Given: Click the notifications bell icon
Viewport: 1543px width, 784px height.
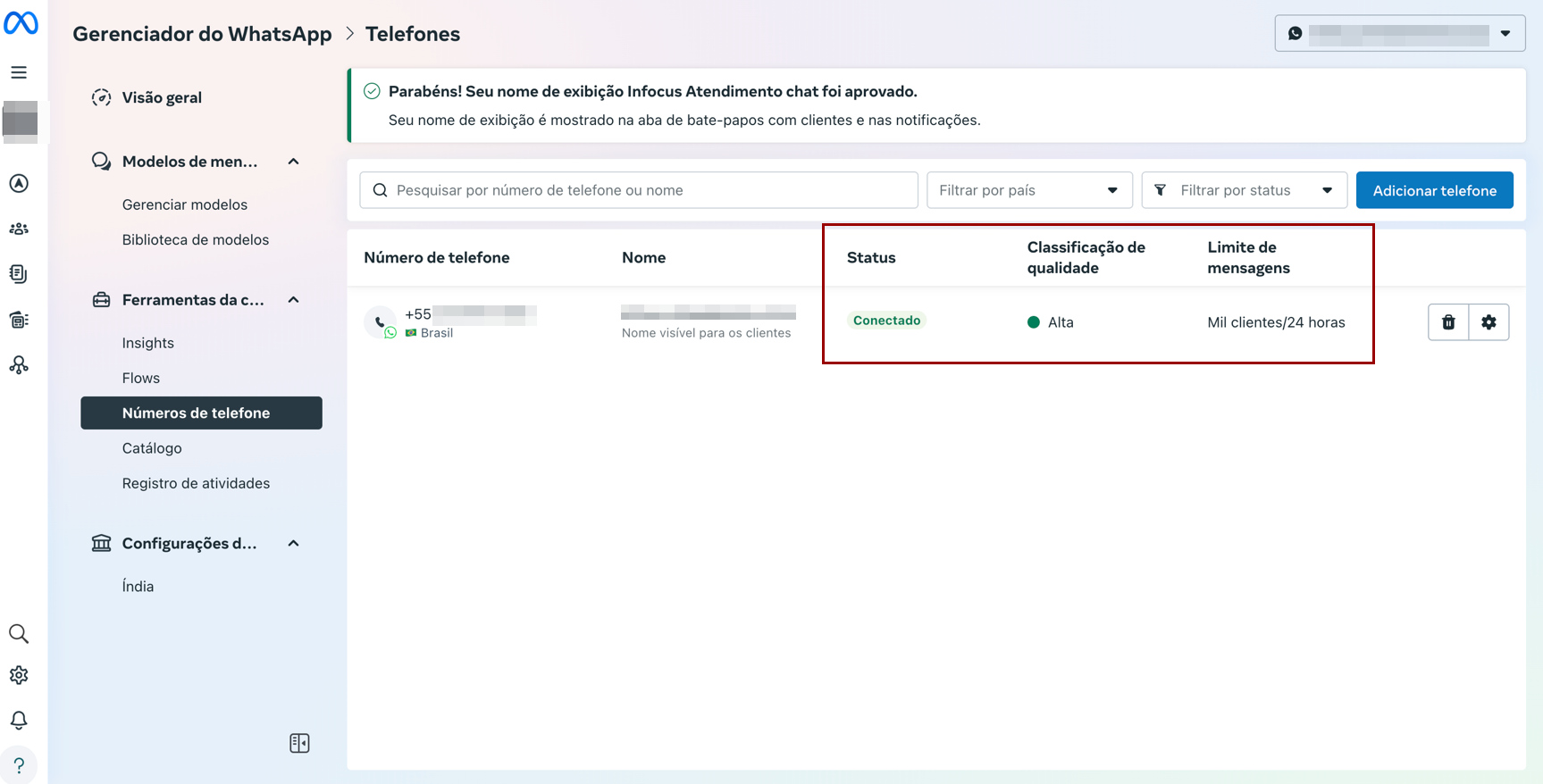Looking at the screenshot, I should (19, 720).
